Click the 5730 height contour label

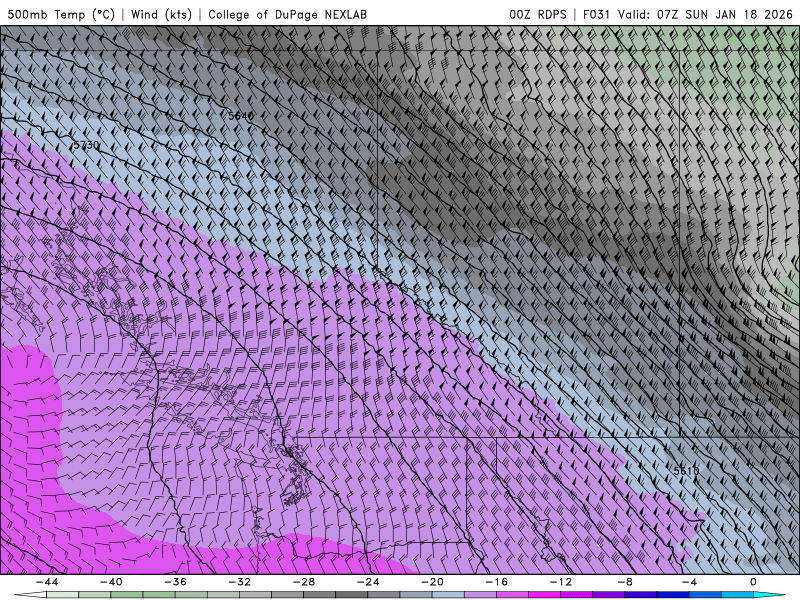[86, 145]
